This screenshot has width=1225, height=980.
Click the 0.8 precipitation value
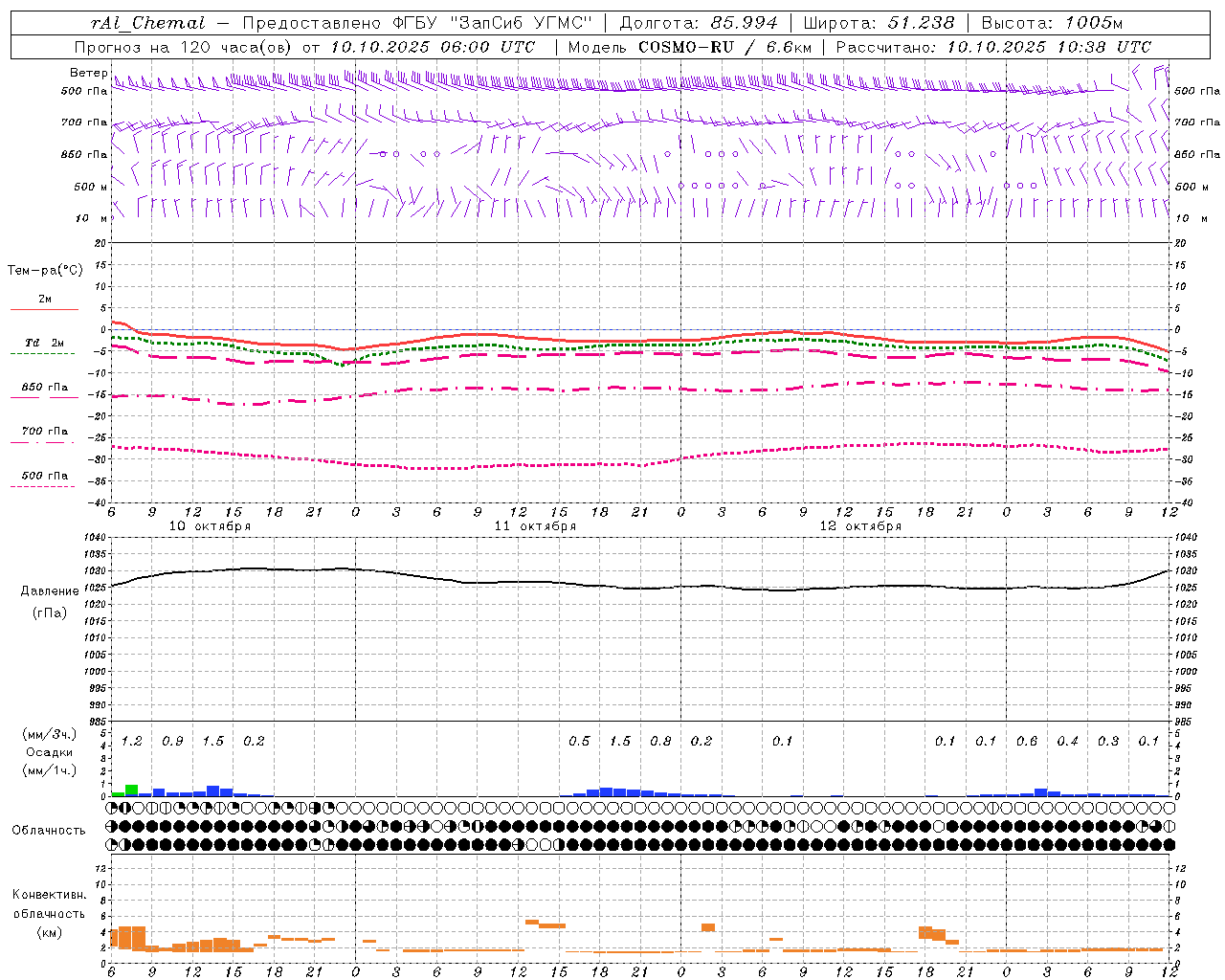pyautogui.click(x=660, y=742)
